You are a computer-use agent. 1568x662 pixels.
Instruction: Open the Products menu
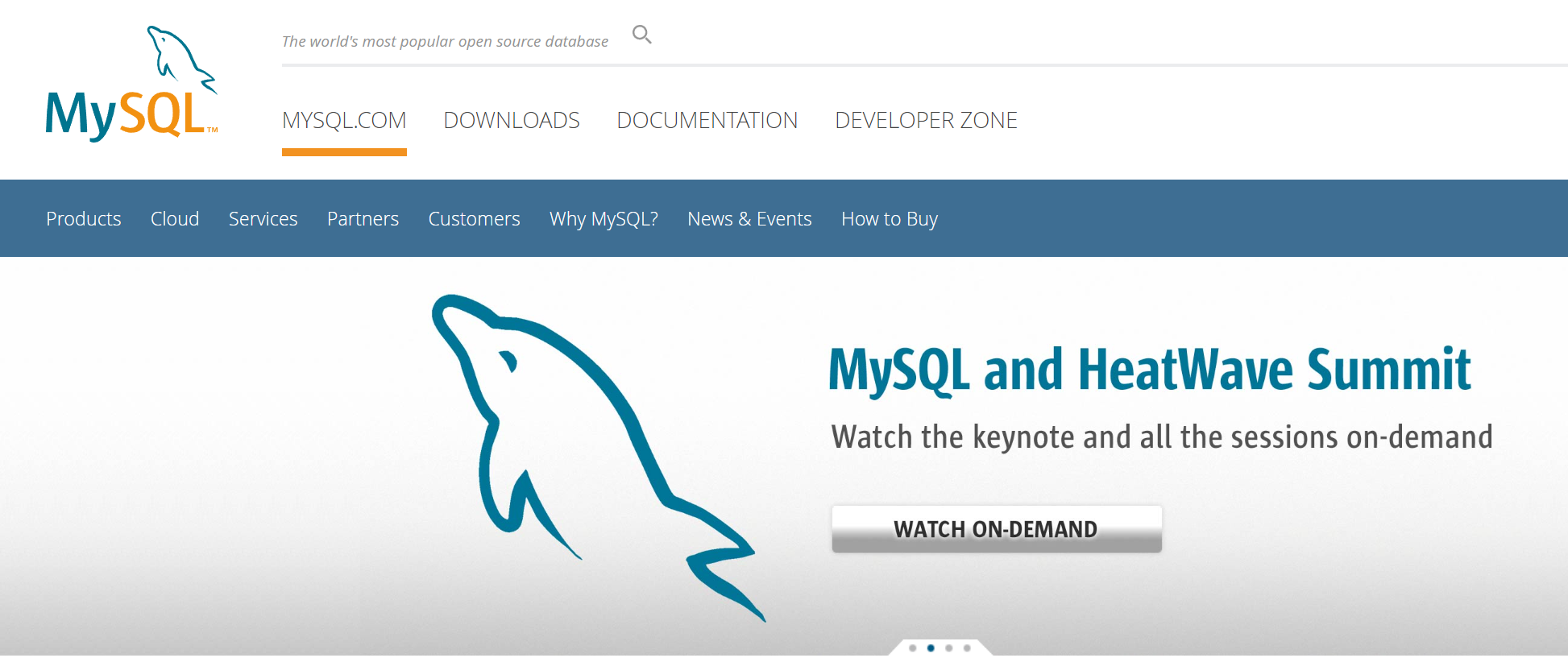(x=84, y=218)
